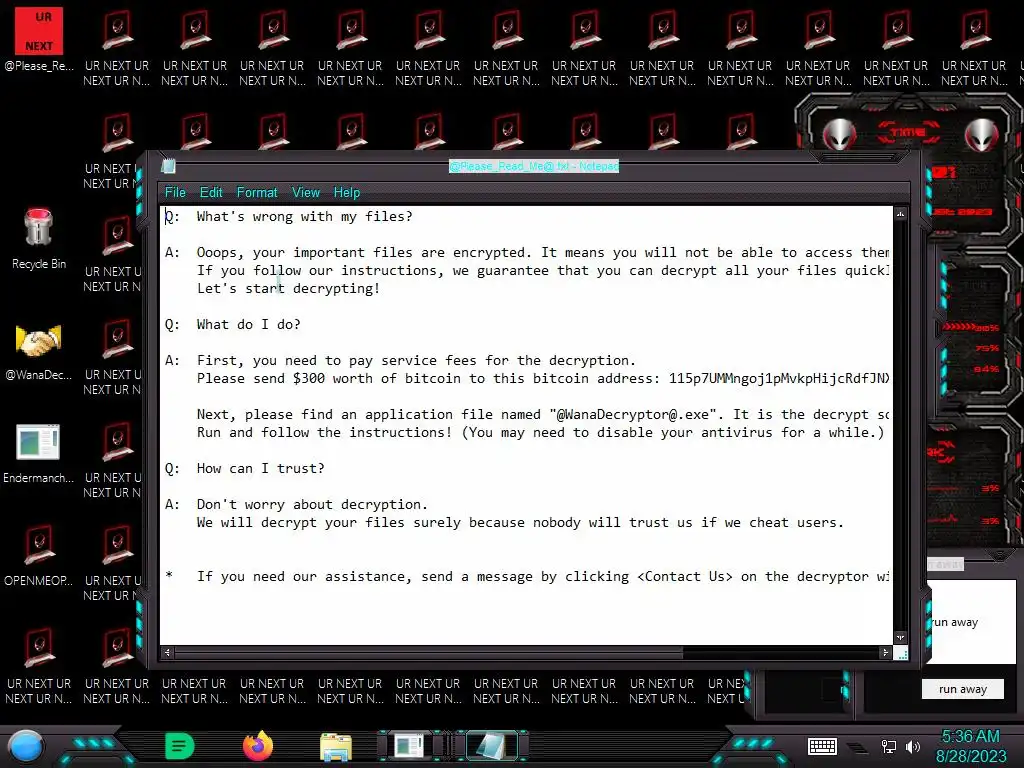Select the Endermanch... desktop shortcut icon
1024x768 pixels.
pyautogui.click(x=39, y=454)
